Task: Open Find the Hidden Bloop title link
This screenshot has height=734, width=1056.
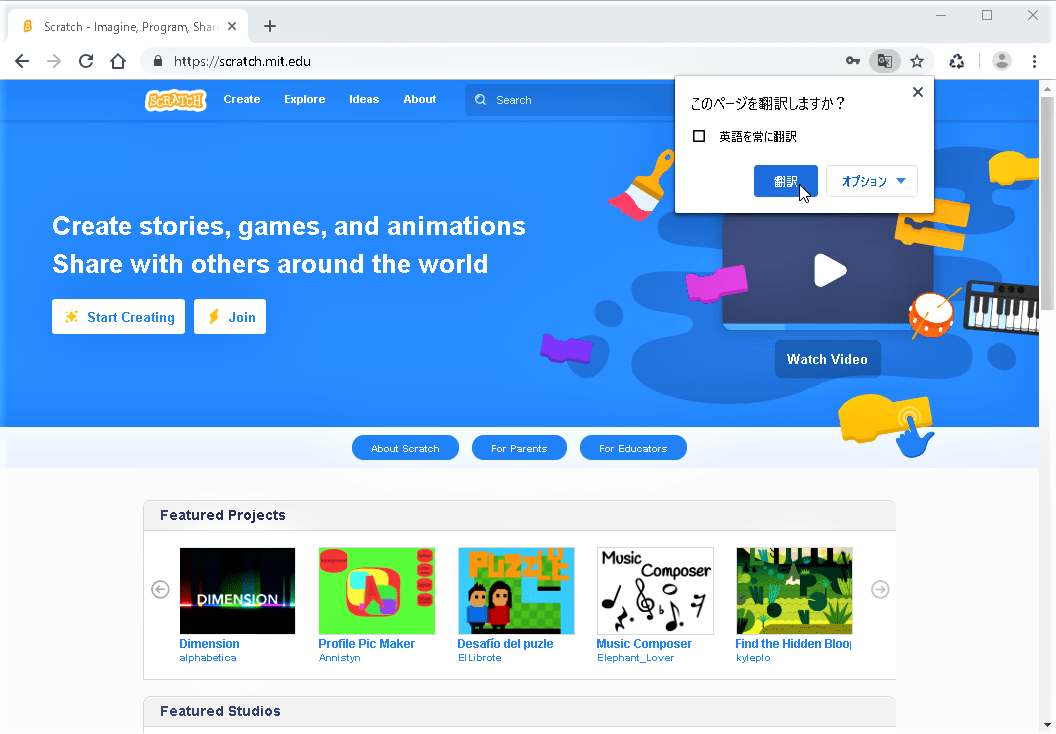Action: coord(793,644)
